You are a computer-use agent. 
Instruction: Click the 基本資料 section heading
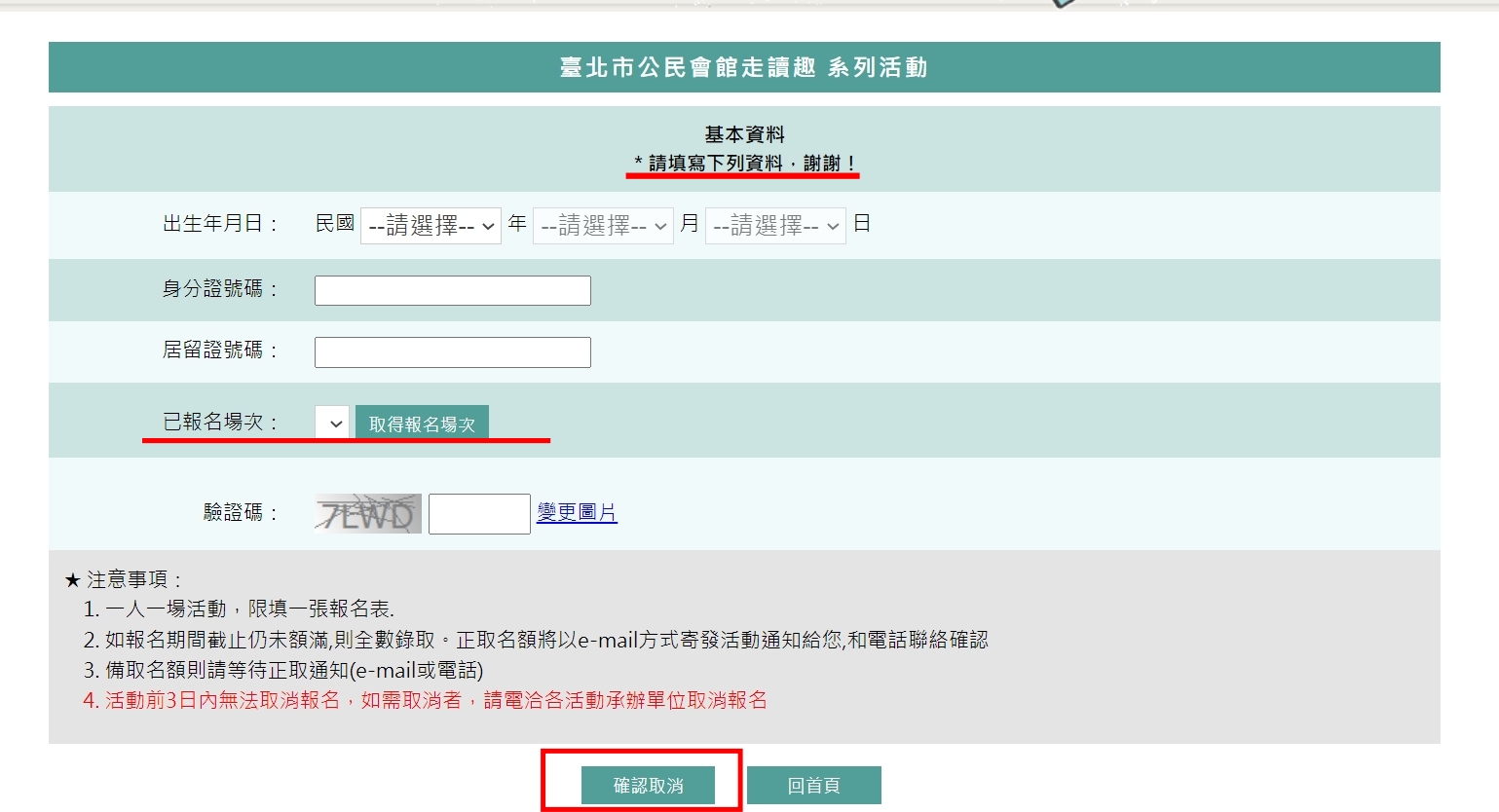(744, 134)
